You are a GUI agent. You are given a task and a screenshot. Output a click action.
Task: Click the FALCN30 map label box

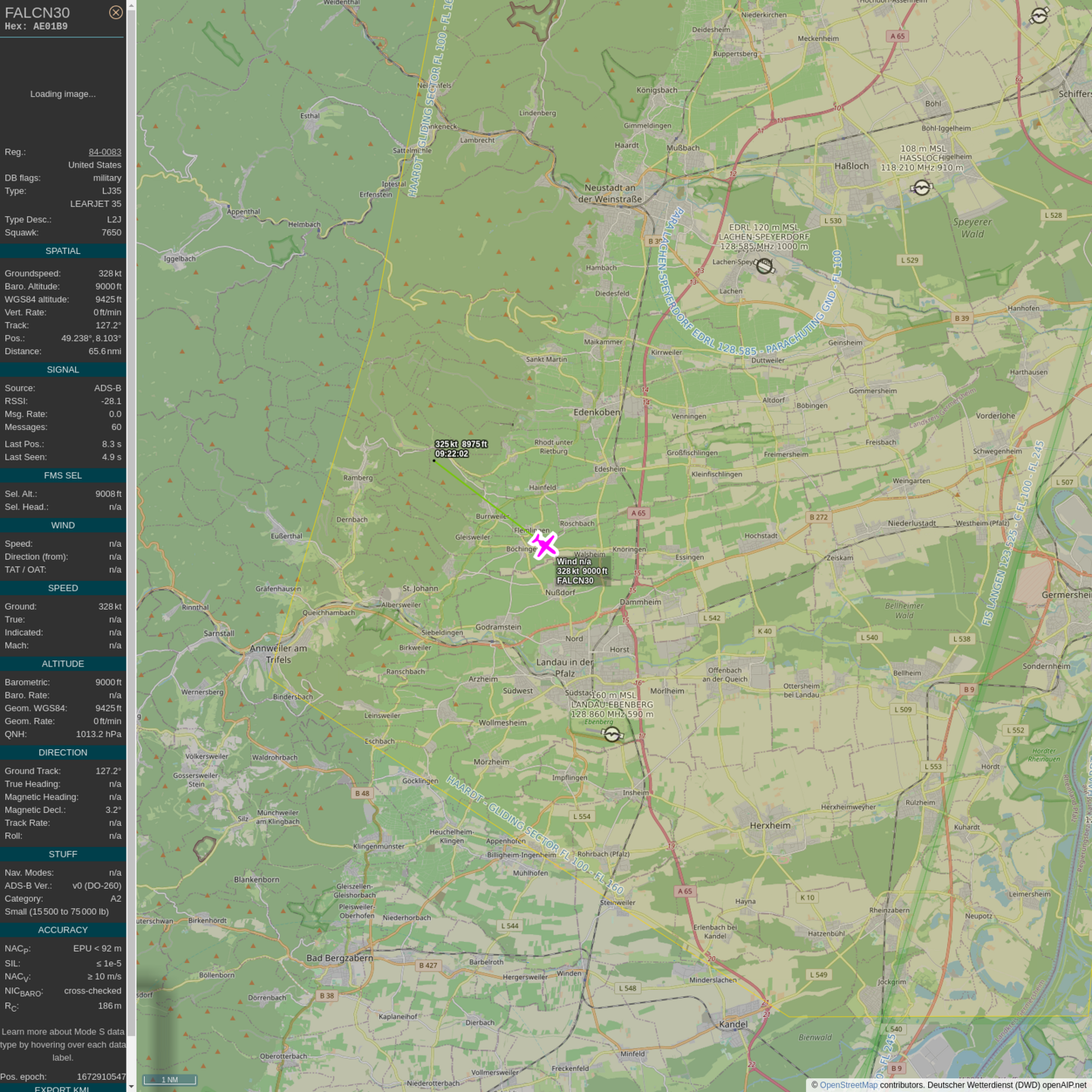pyautogui.click(x=582, y=571)
